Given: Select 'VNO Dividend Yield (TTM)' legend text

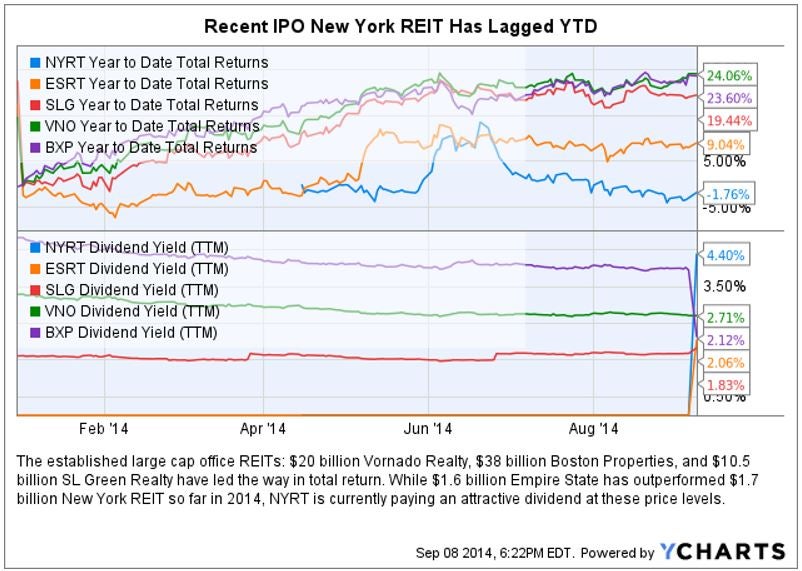Looking at the screenshot, I should pos(132,312).
